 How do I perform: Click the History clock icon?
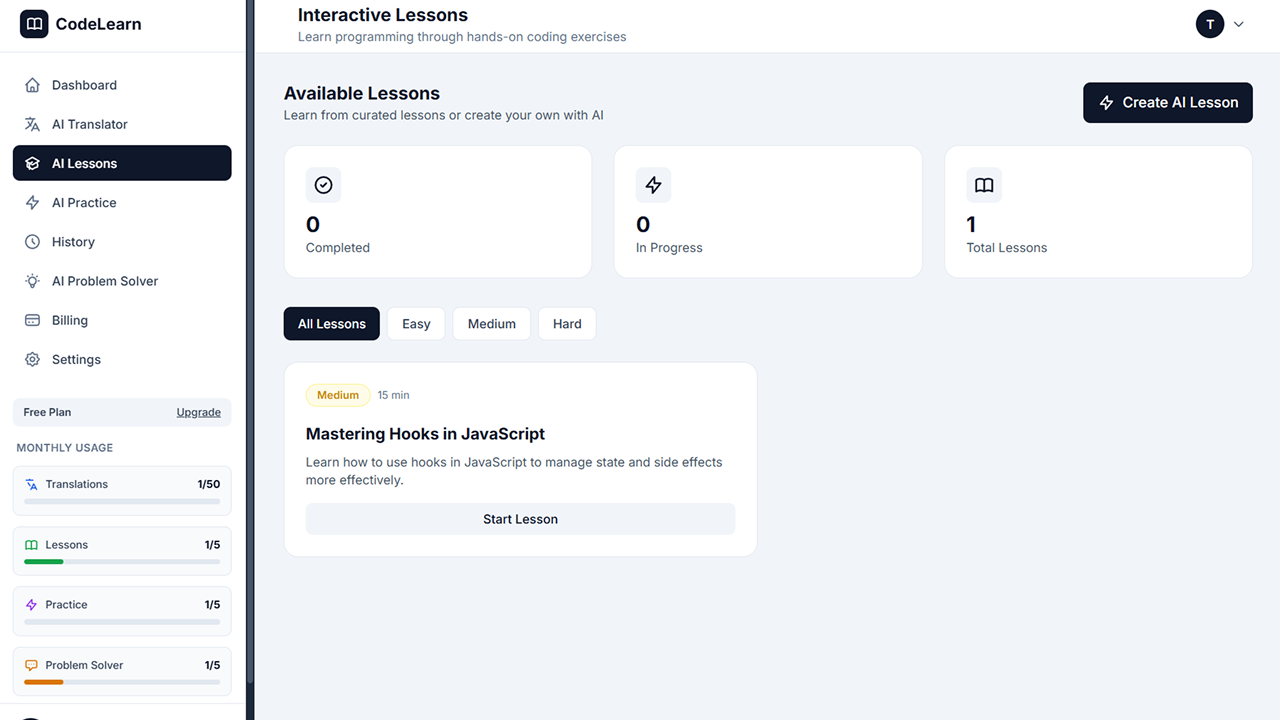tap(32, 242)
